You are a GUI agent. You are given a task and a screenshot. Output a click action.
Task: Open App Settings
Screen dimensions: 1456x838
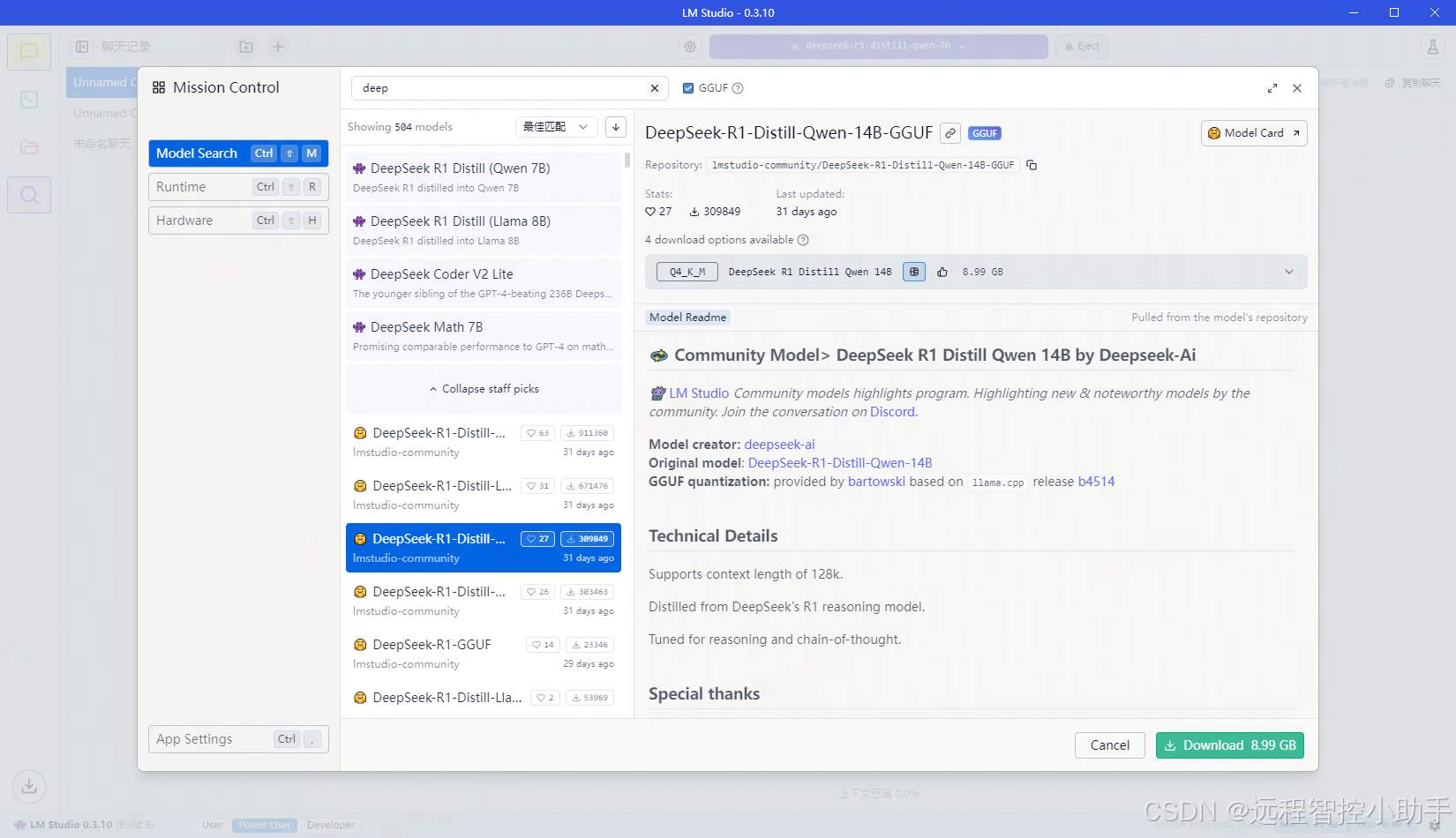pos(238,739)
